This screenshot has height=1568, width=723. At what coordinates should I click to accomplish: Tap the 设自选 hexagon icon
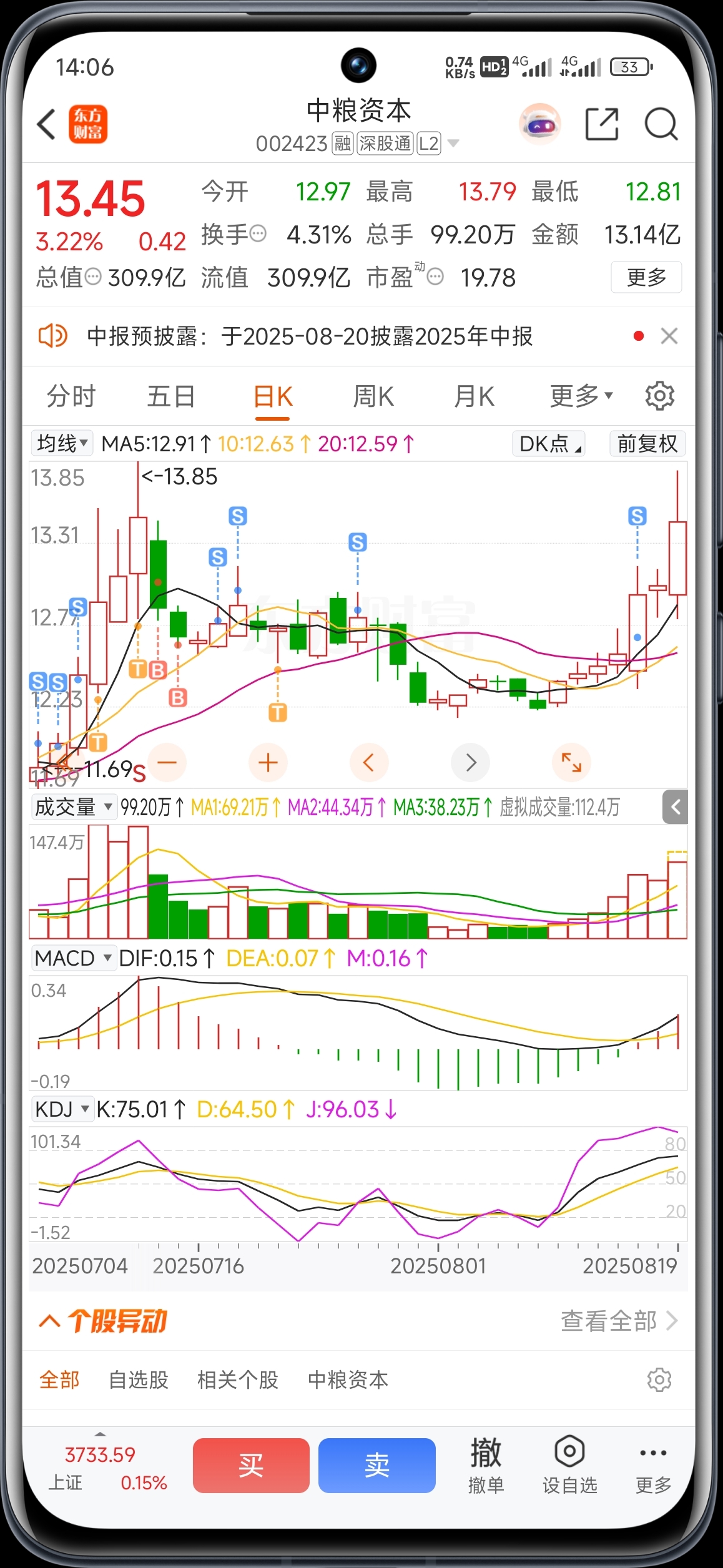coord(569,1451)
